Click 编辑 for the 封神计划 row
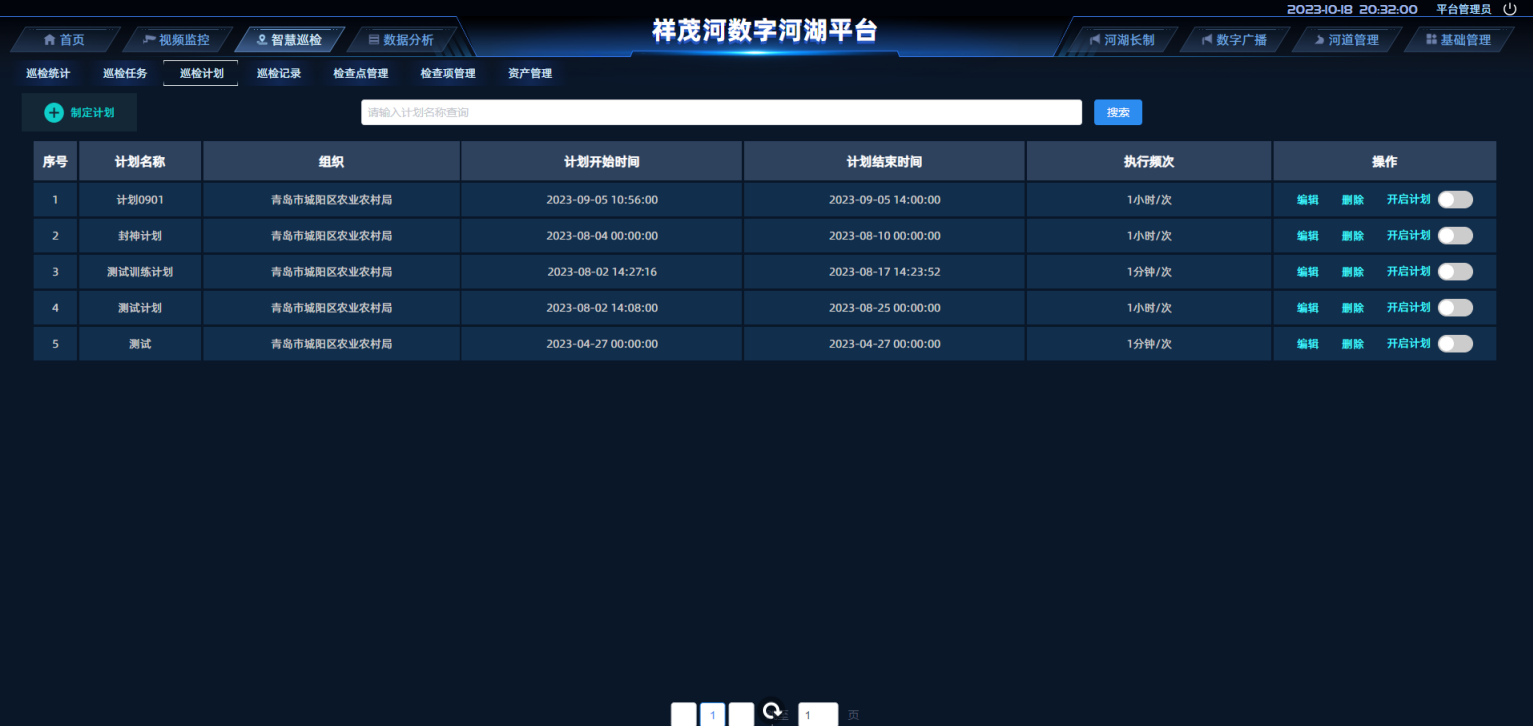This screenshot has height=726, width=1533. coord(1307,236)
